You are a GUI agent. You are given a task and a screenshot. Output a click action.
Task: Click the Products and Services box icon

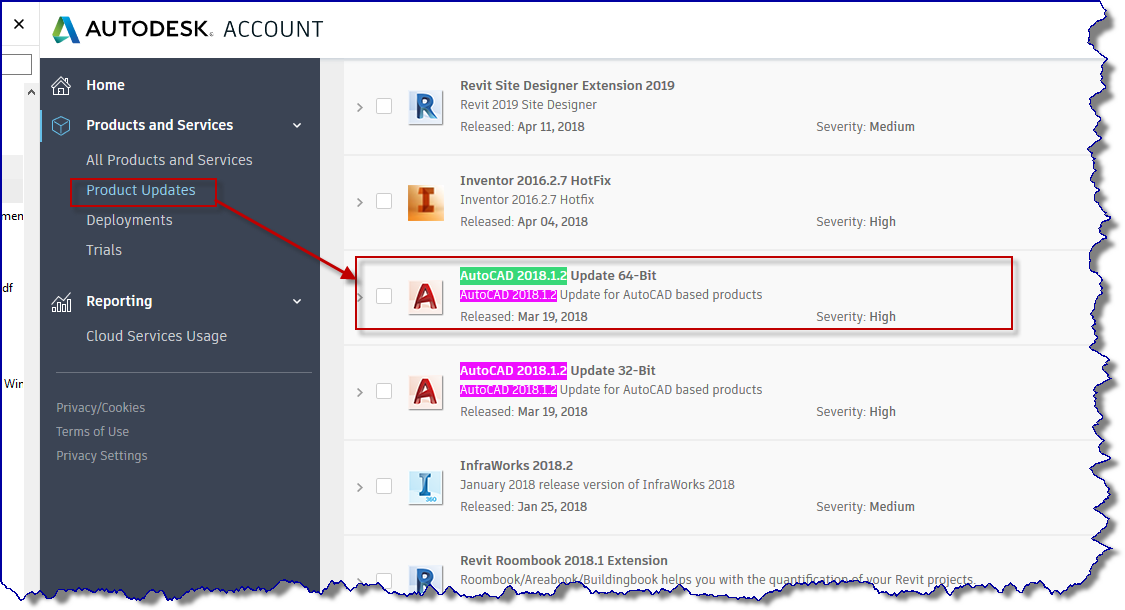click(x=62, y=124)
